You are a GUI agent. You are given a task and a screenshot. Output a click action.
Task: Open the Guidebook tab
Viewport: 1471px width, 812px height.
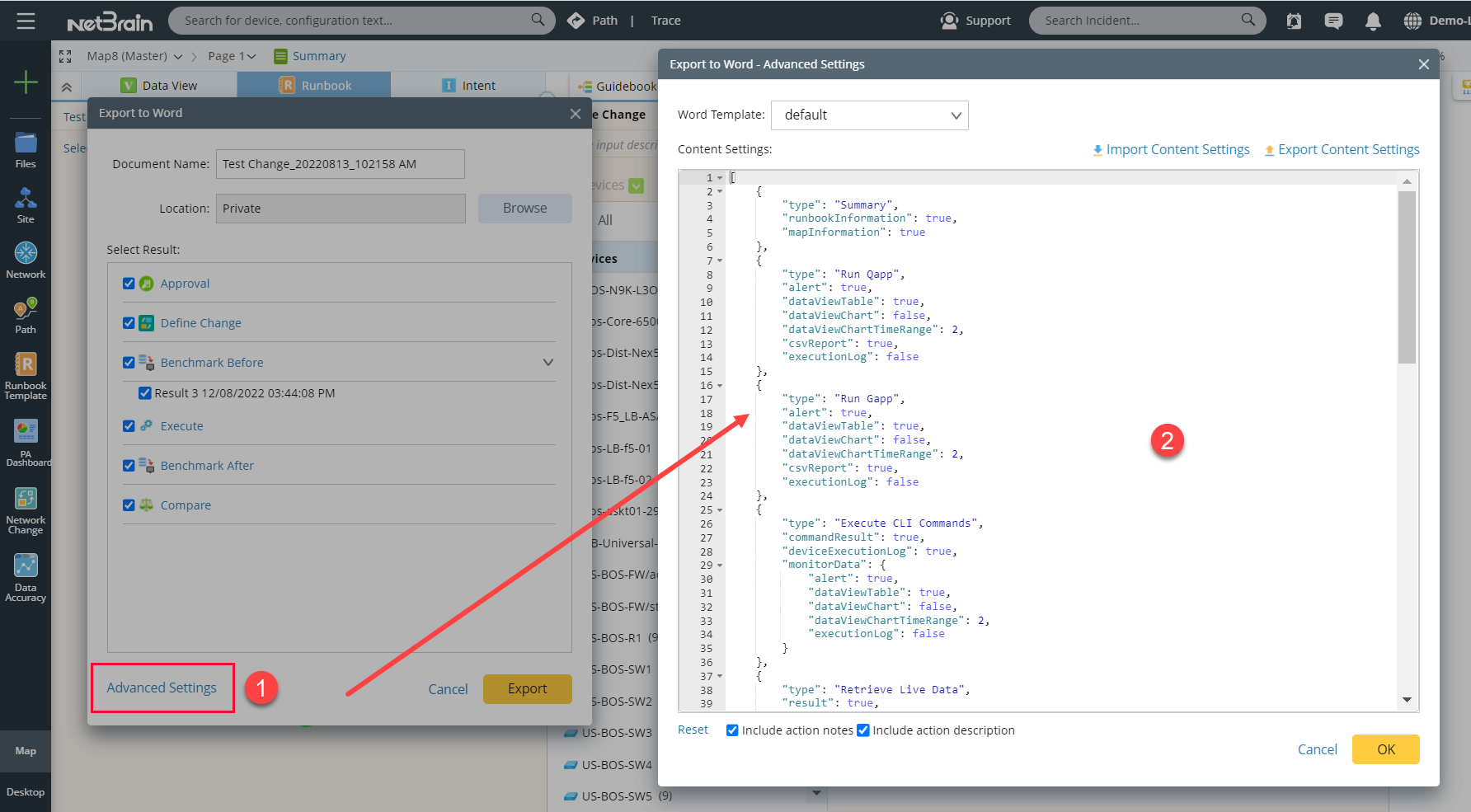point(618,86)
